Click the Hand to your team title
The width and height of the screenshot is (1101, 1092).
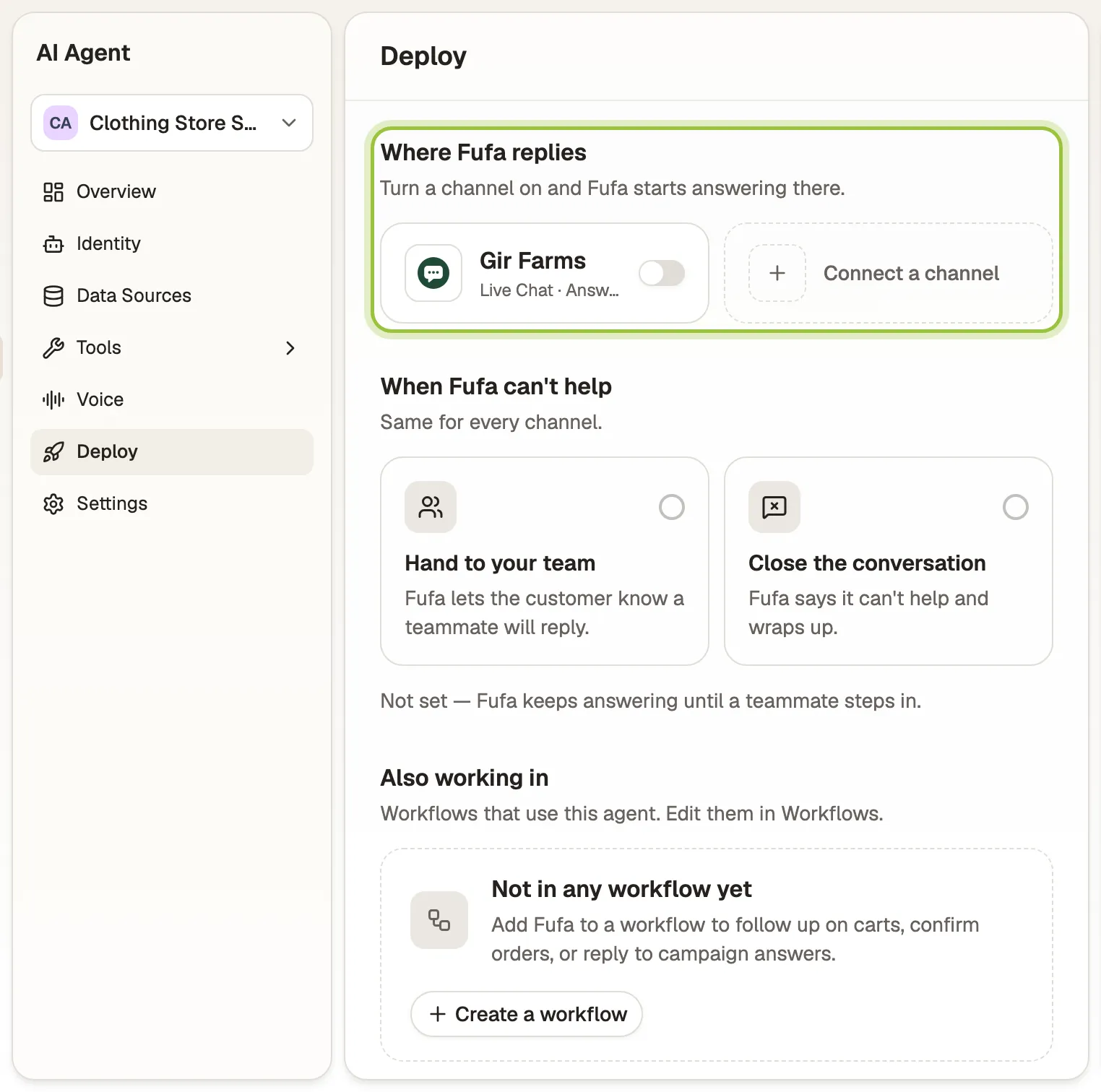501,563
